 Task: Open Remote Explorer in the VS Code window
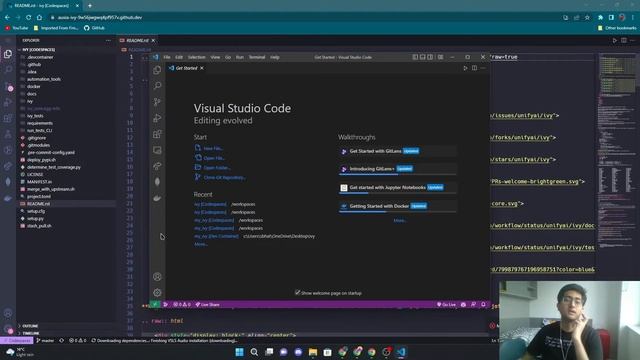click(157, 150)
